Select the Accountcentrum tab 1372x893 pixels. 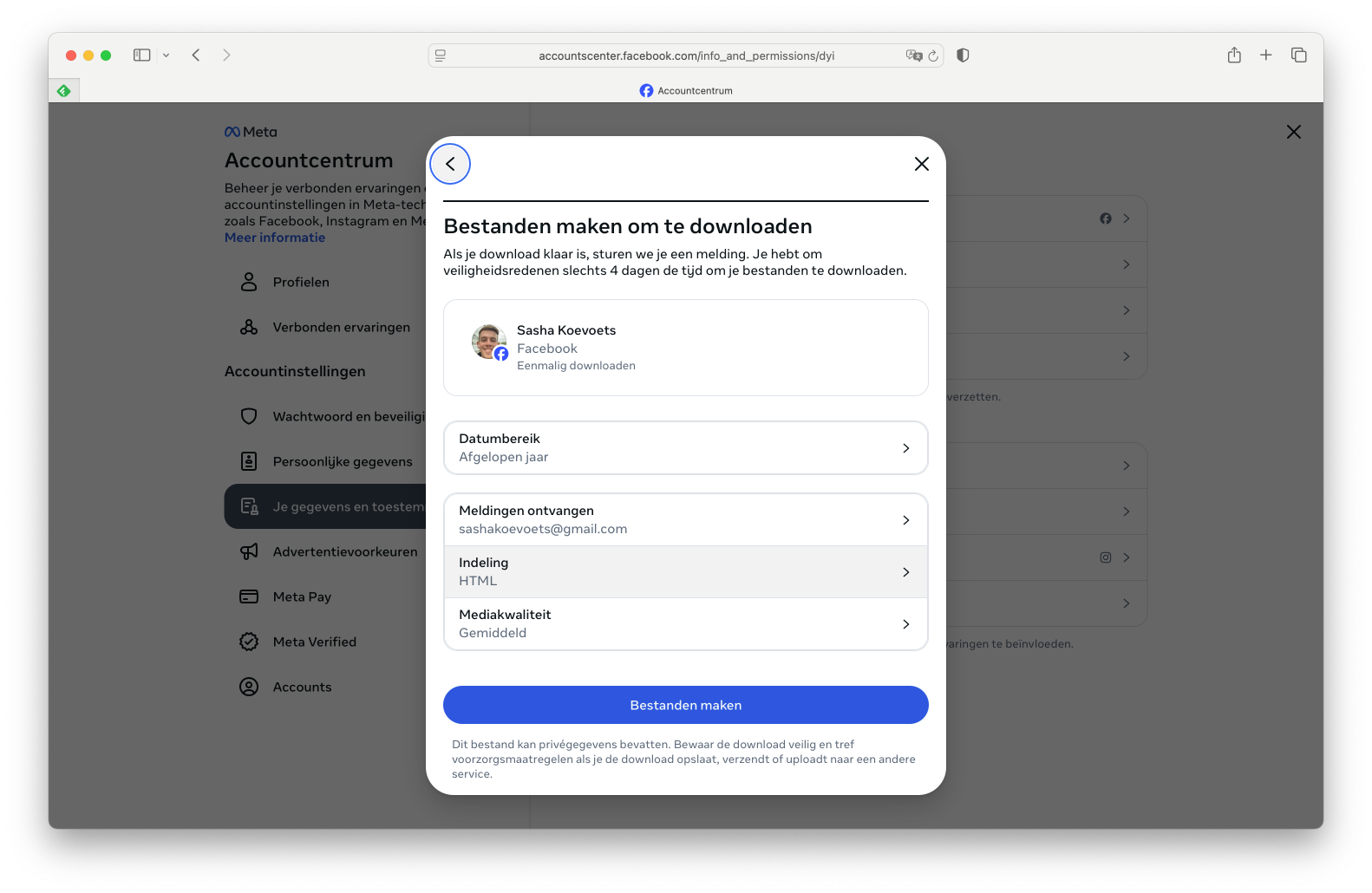coord(686,90)
